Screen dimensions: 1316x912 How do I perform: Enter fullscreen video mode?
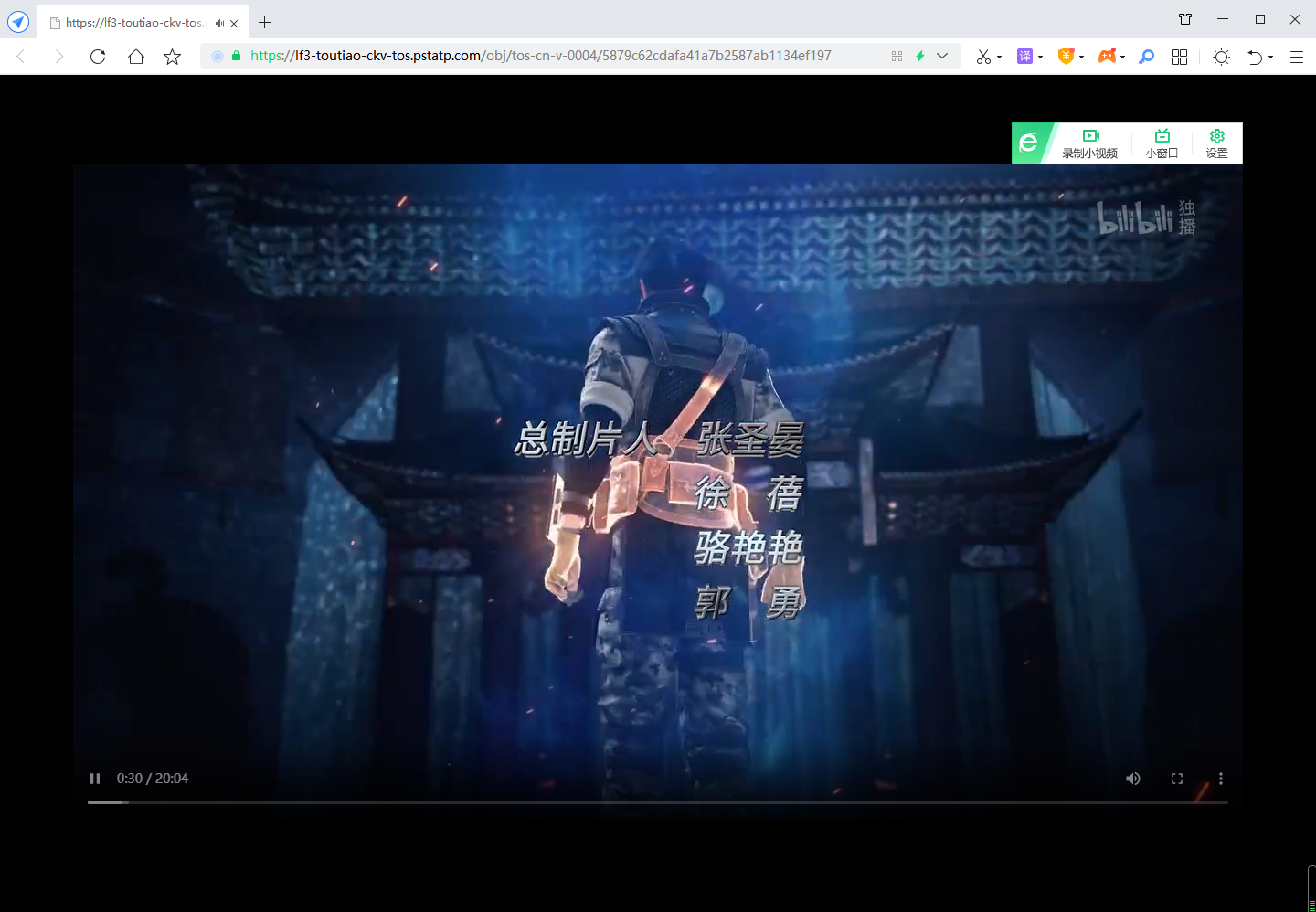click(x=1177, y=779)
